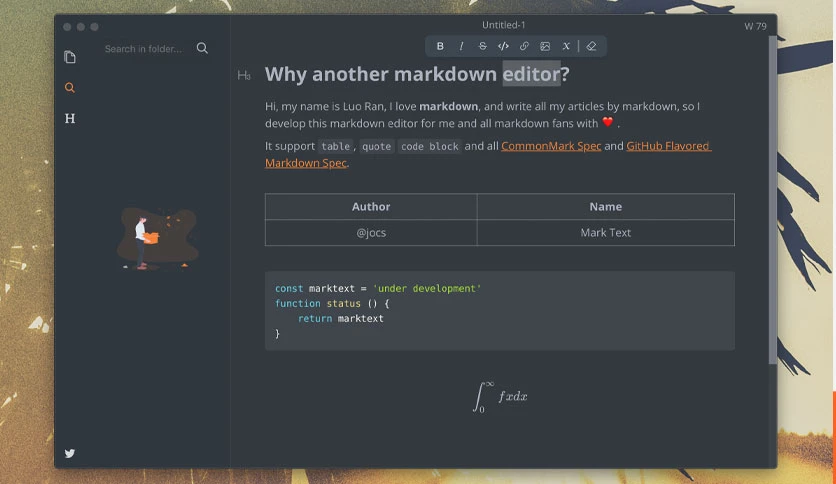Open Twitter link icon in sidebar
836x484 pixels.
70,453
